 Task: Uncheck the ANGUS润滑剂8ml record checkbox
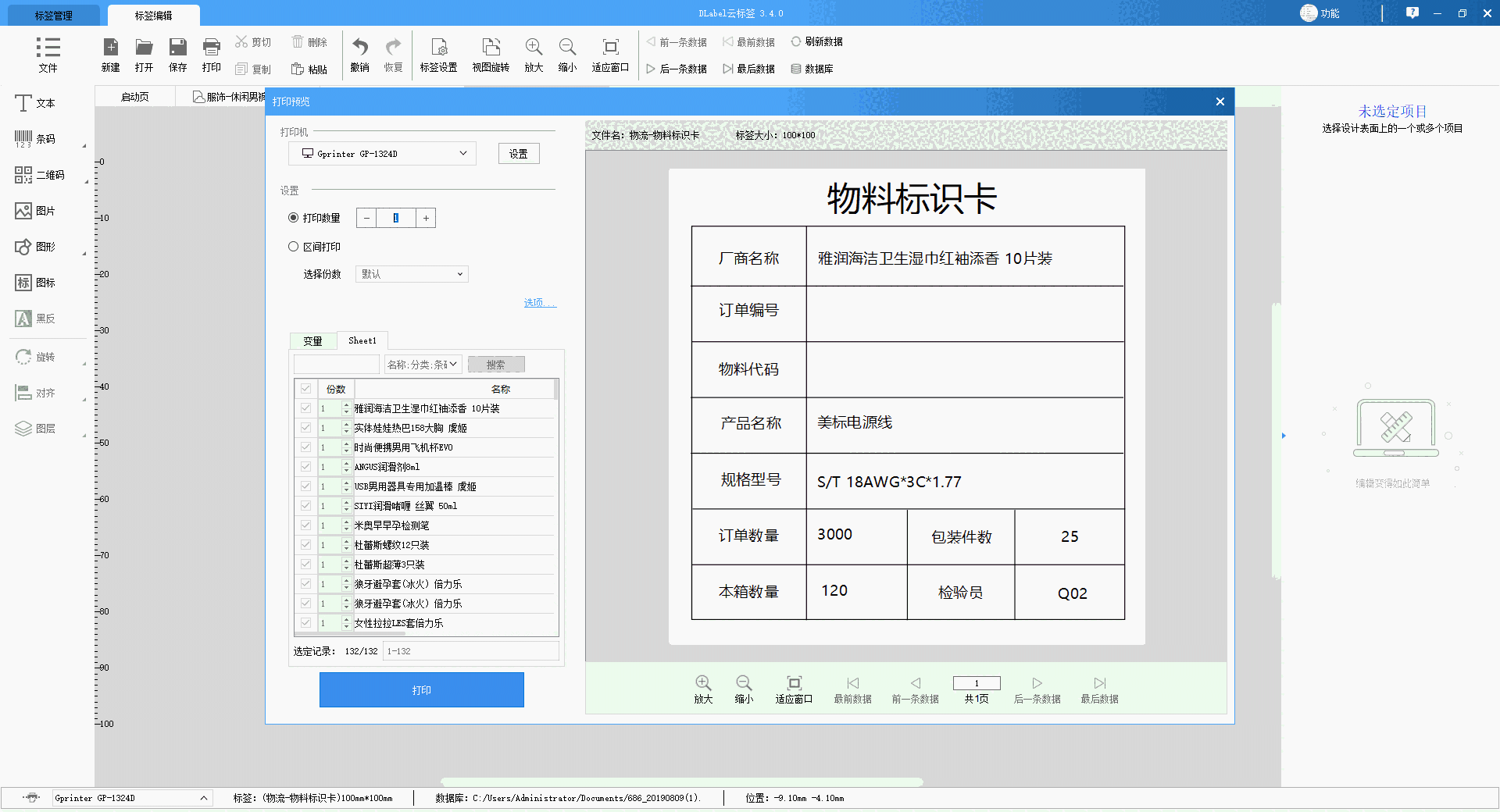point(305,467)
